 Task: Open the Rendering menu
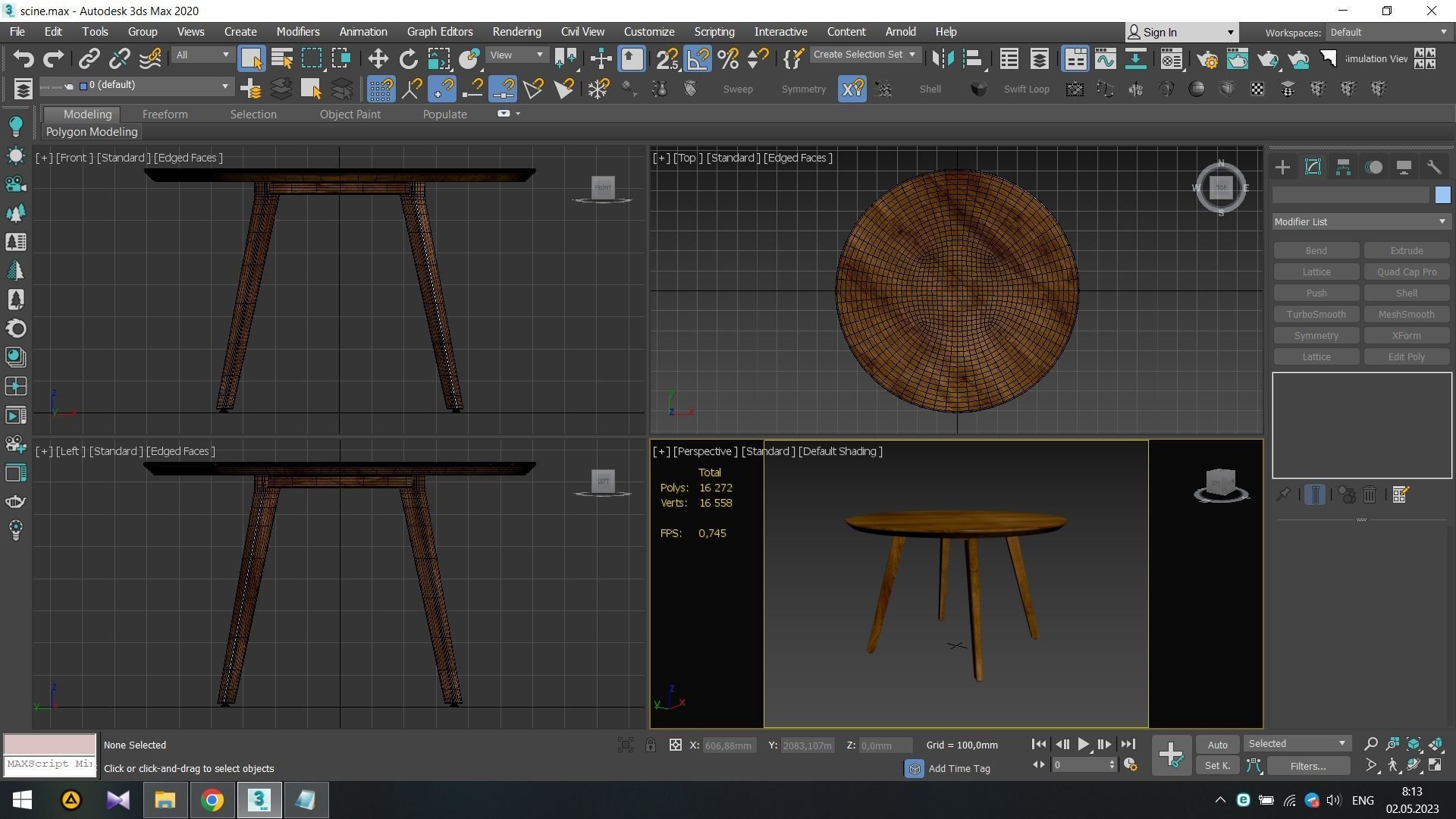click(x=516, y=32)
